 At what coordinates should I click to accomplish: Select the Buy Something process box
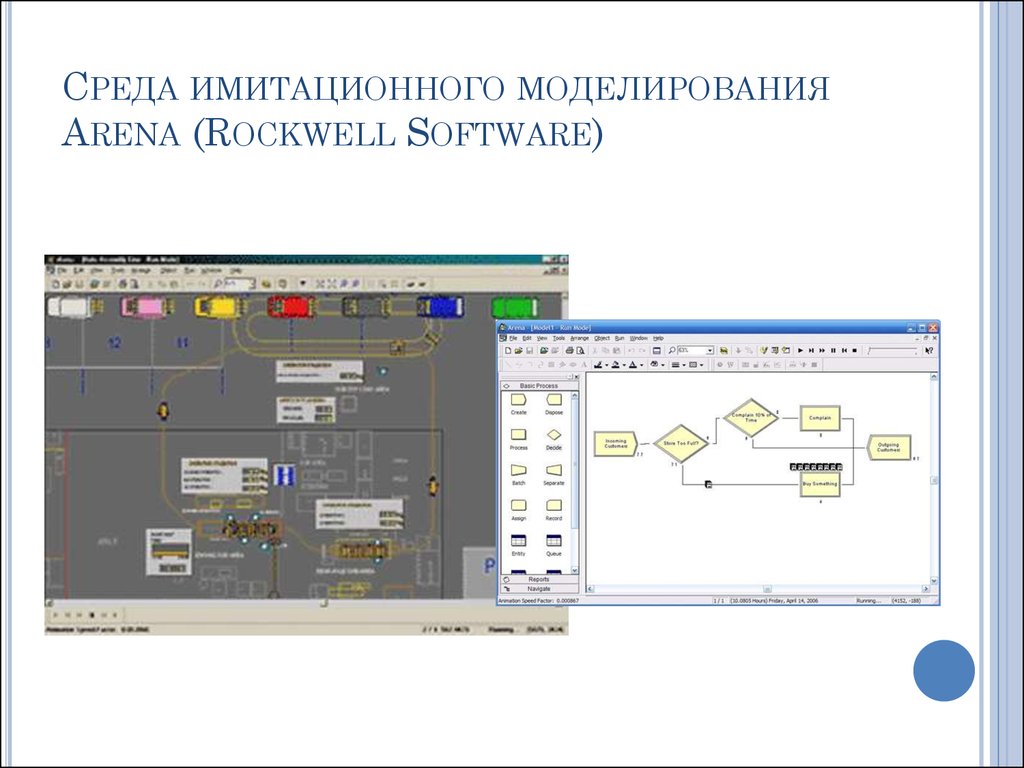[x=820, y=484]
